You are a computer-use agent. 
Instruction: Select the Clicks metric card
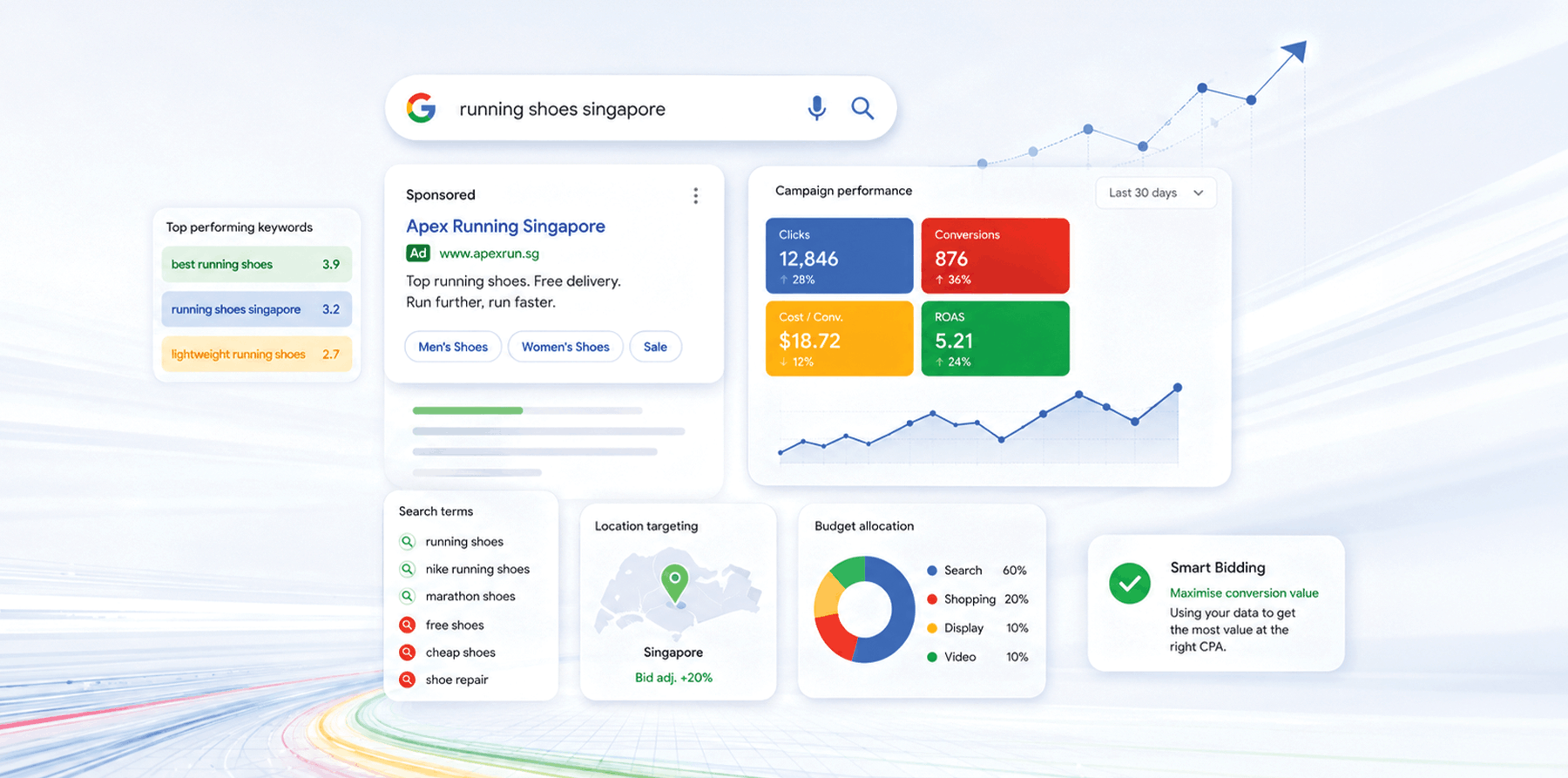839,255
